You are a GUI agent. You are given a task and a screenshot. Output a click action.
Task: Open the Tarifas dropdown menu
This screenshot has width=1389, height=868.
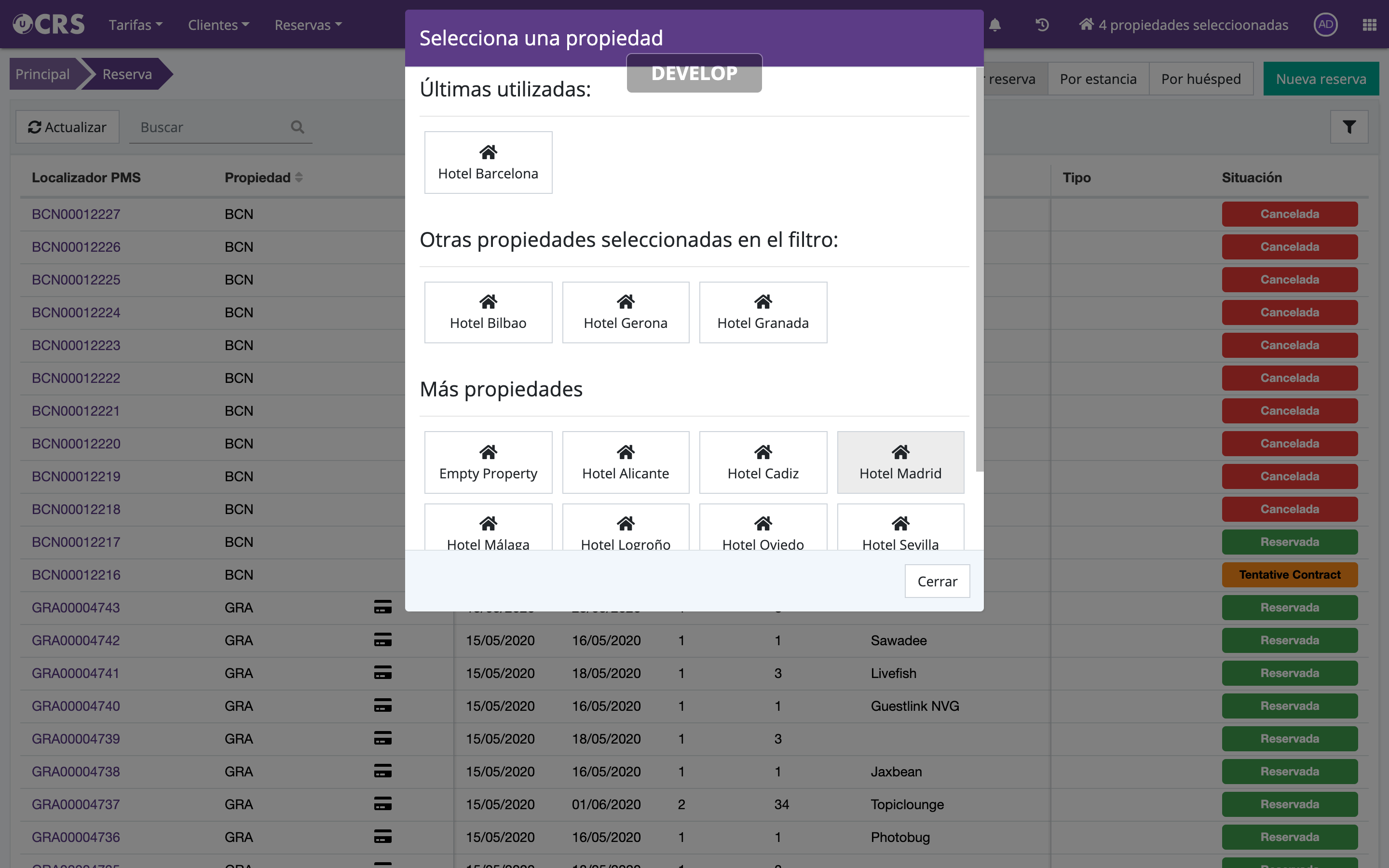136,25
